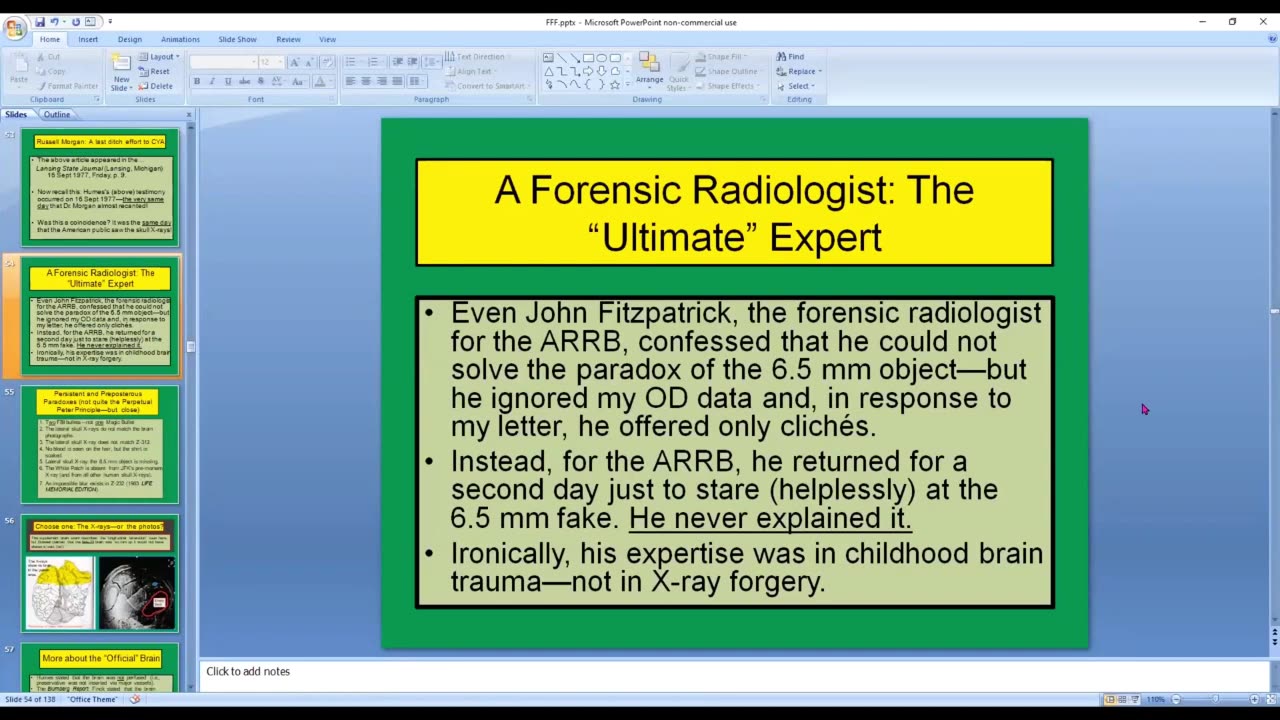Toggle Bold formatting

pos(197,81)
